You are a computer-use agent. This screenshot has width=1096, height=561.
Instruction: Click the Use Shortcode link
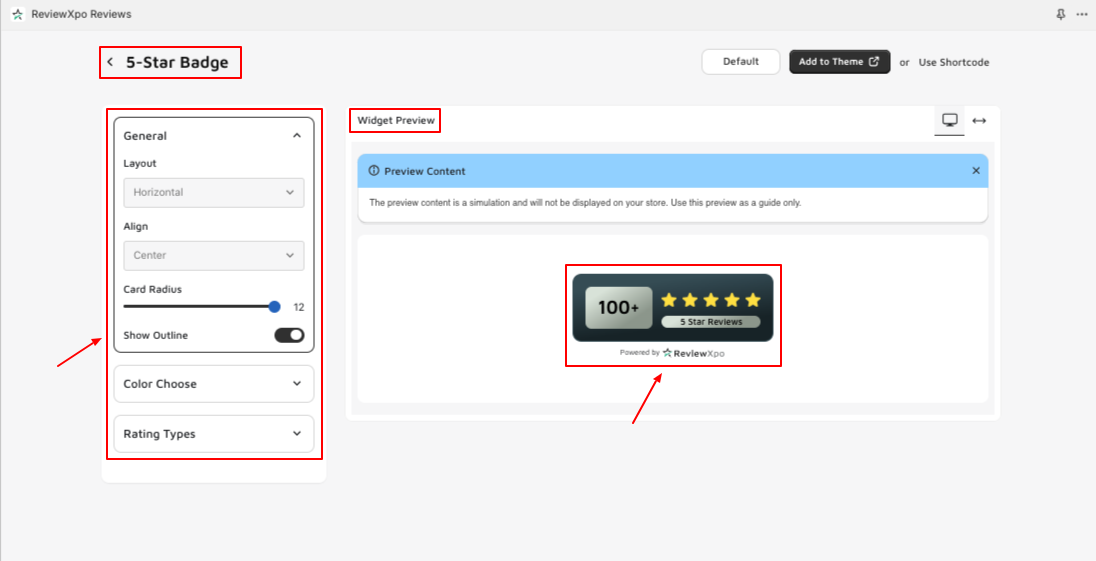click(x=953, y=62)
